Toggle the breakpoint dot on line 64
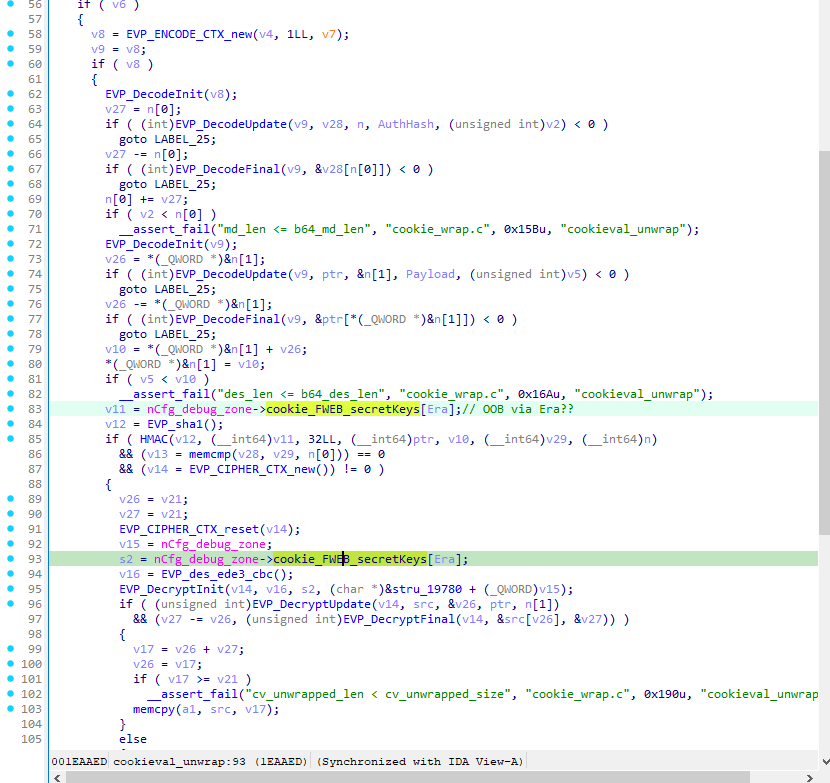 [x=10, y=123]
